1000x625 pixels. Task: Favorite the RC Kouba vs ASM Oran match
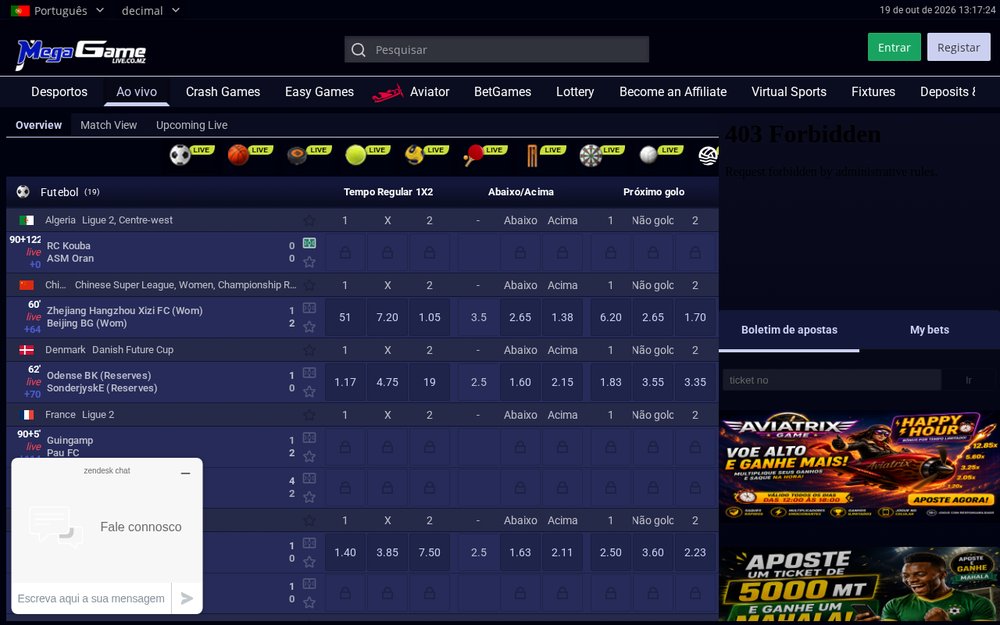(309, 261)
